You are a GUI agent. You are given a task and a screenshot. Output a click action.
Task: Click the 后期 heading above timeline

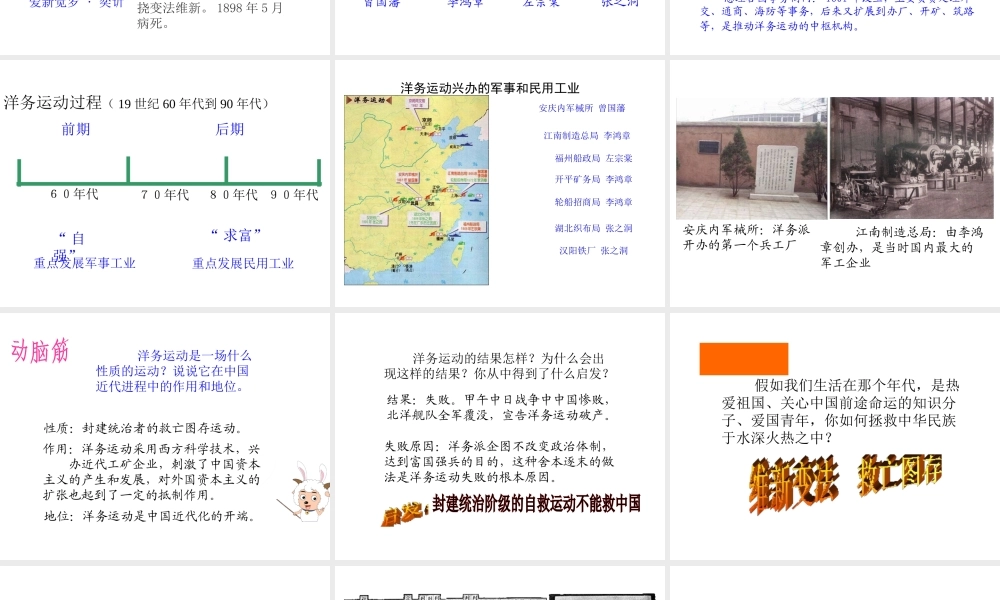coord(230,129)
